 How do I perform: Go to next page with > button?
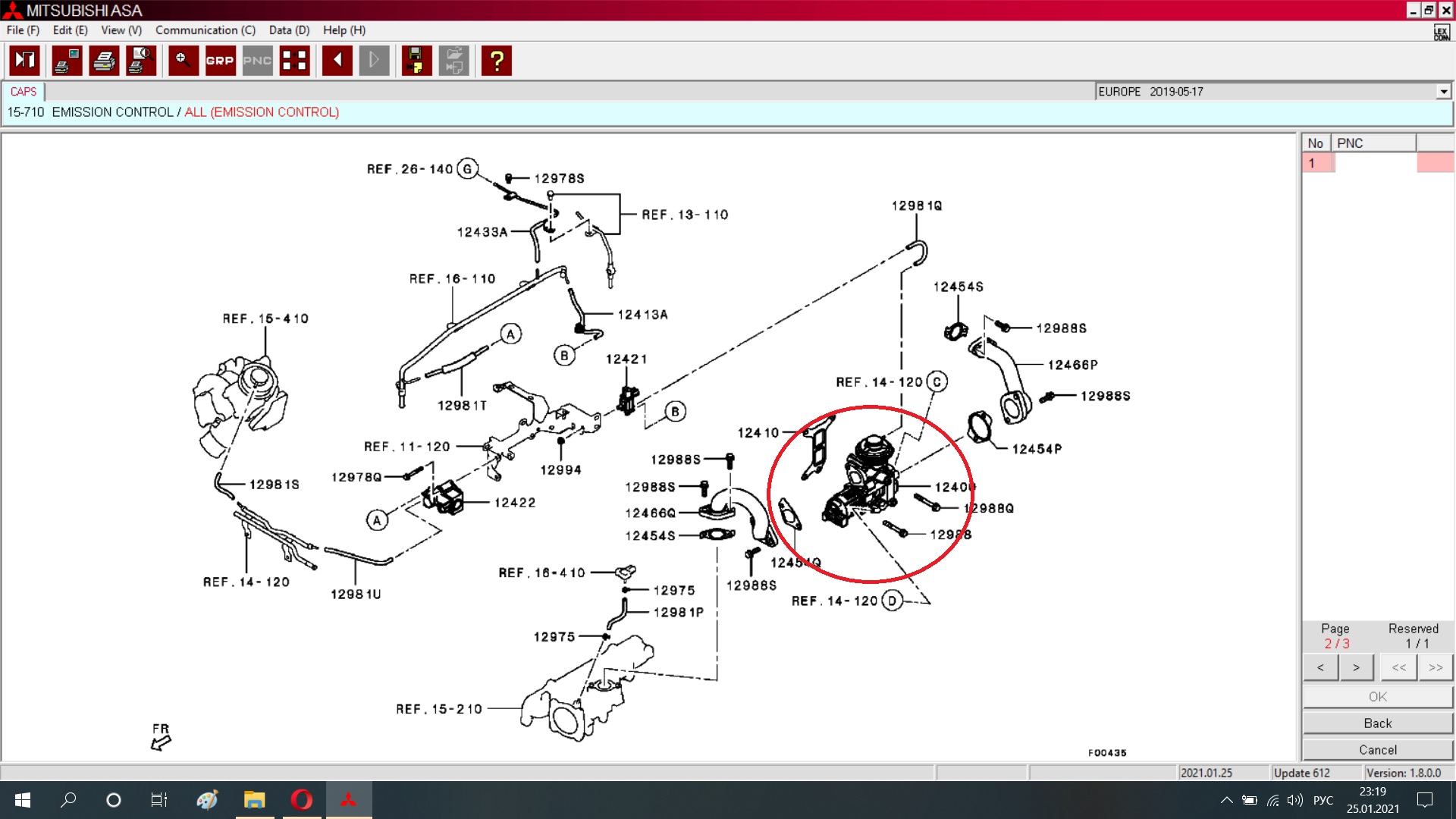tap(1356, 668)
